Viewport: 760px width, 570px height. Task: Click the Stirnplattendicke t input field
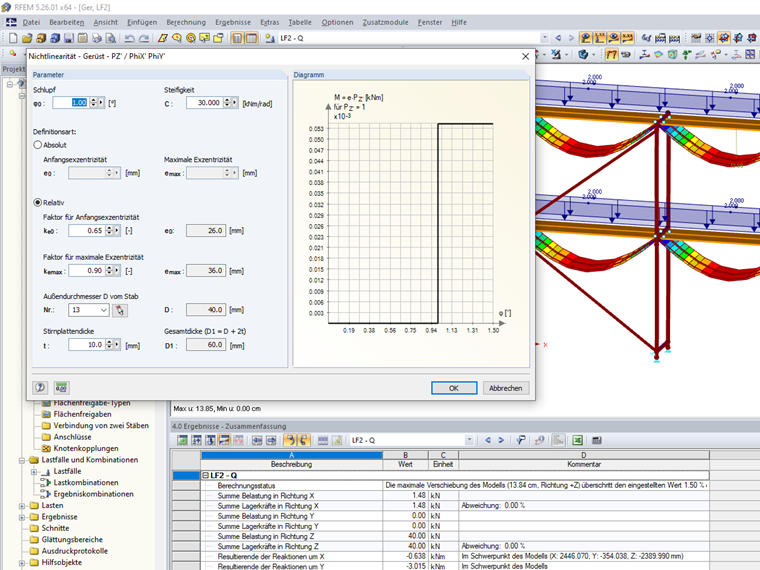click(x=86, y=345)
